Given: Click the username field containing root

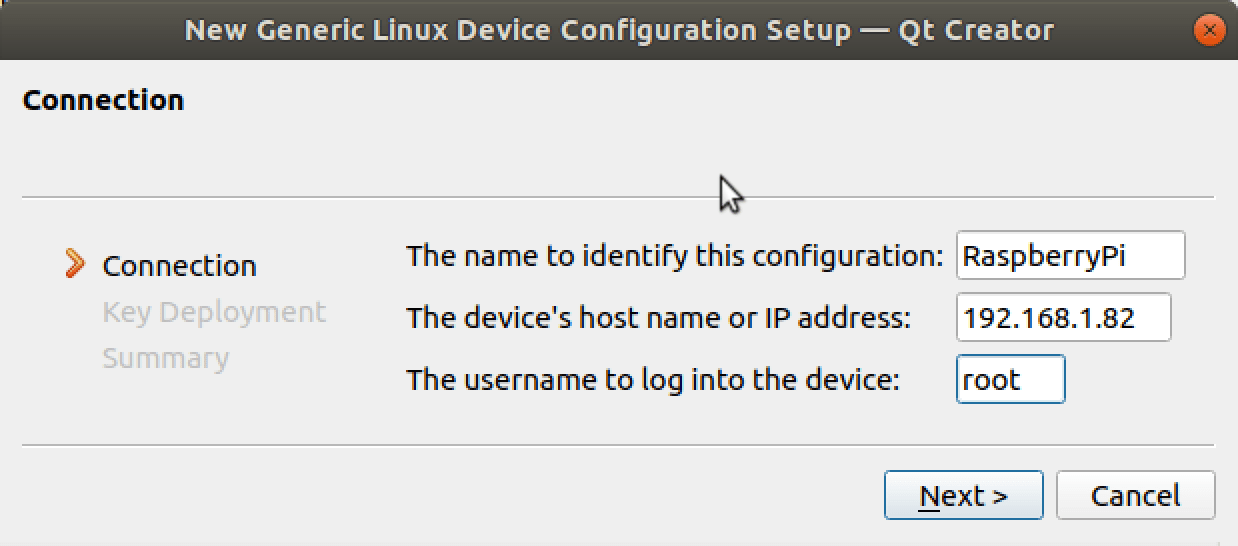Looking at the screenshot, I should [x=1010, y=380].
